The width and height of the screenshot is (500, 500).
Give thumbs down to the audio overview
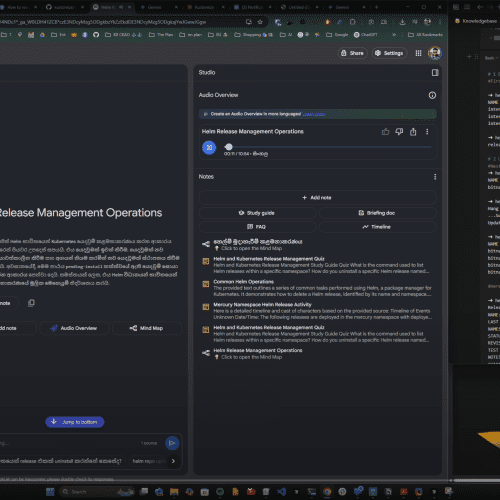pos(399,132)
